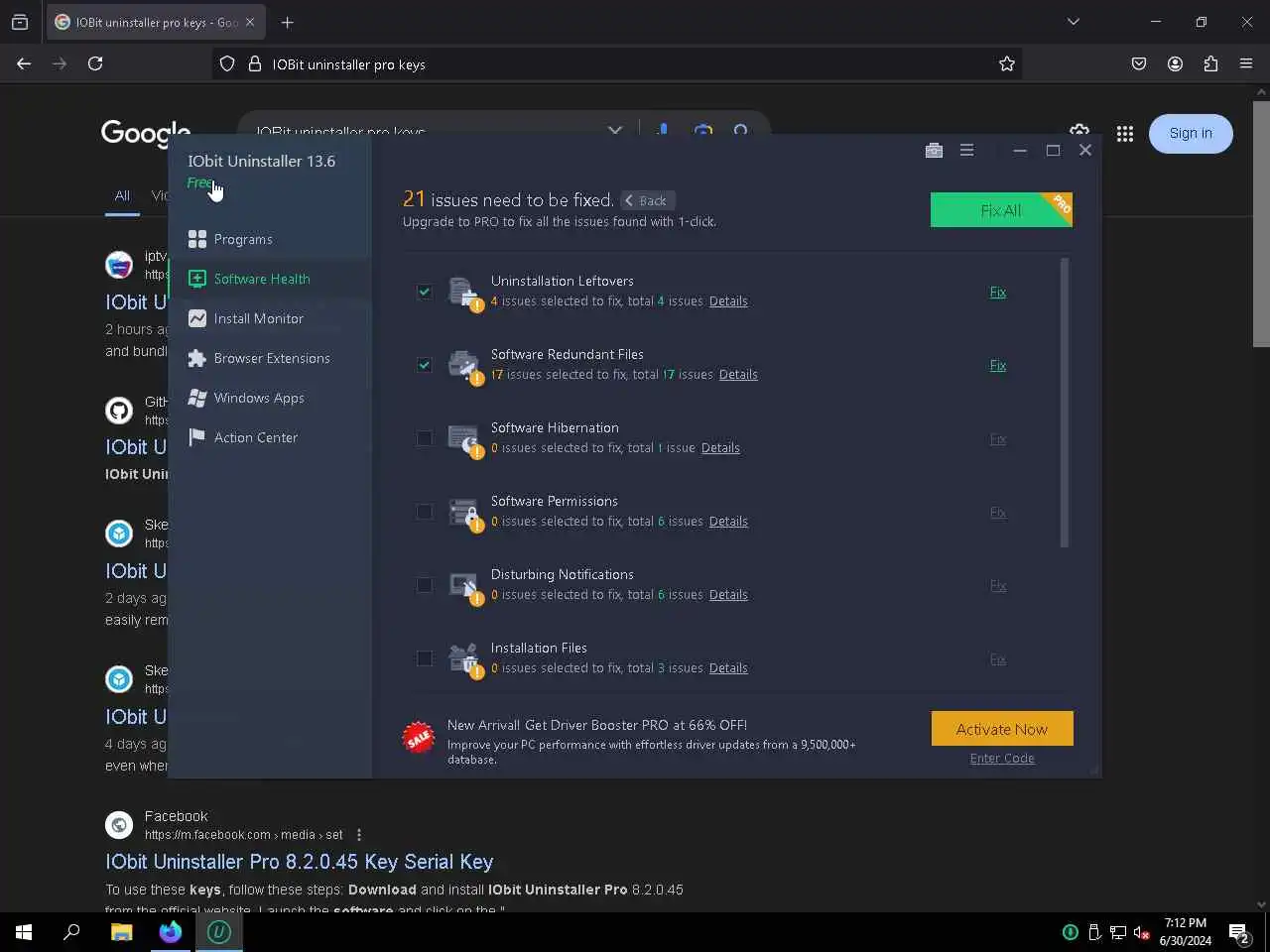Open the IObit hamburger options menu

point(966,151)
